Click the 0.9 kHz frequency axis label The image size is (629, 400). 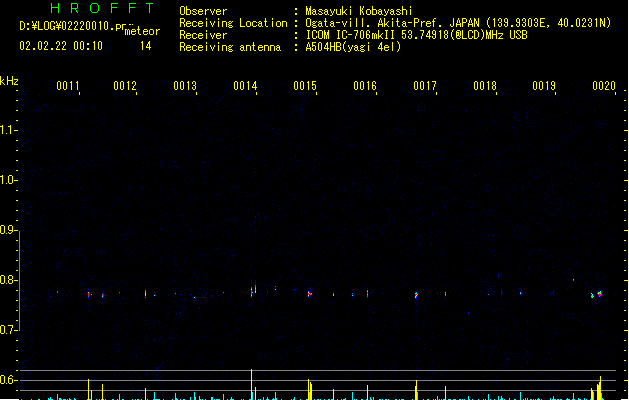(x=7, y=230)
